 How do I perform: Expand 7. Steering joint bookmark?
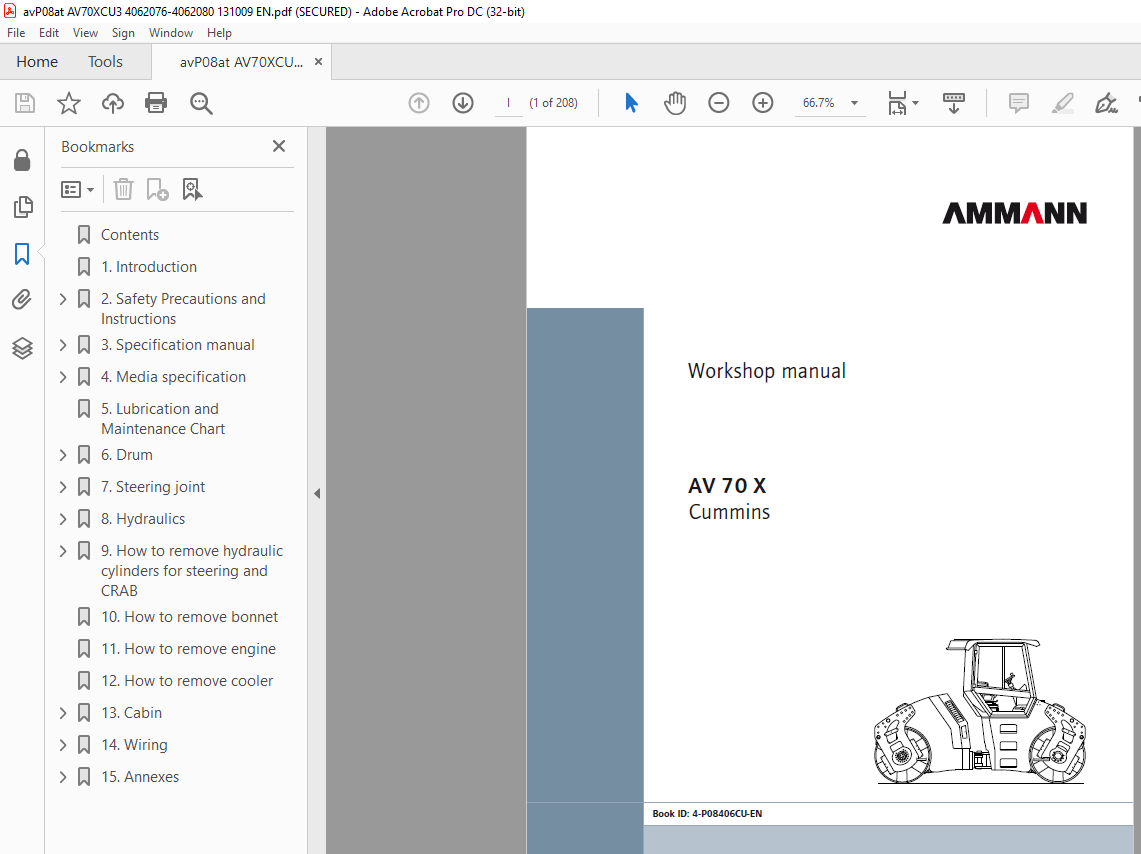click(x=63, y=487)
